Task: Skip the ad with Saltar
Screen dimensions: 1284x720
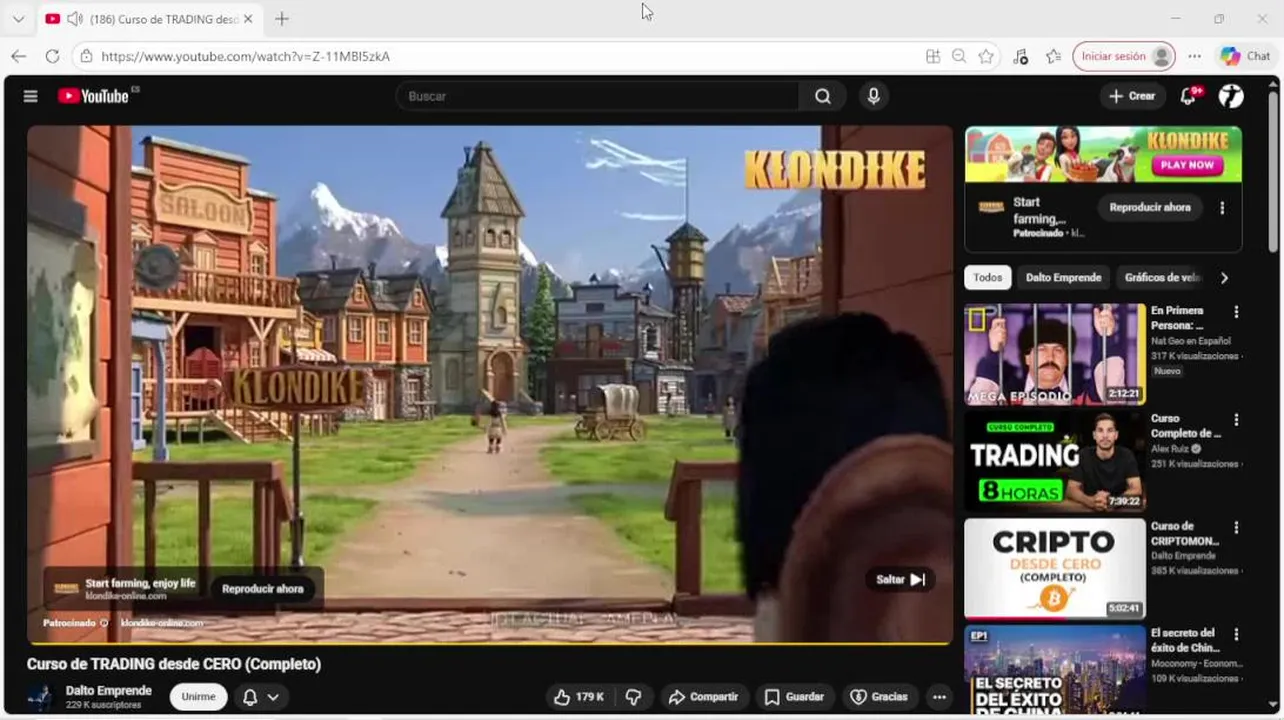Action: pyautogui.click(x=900, y=579)
